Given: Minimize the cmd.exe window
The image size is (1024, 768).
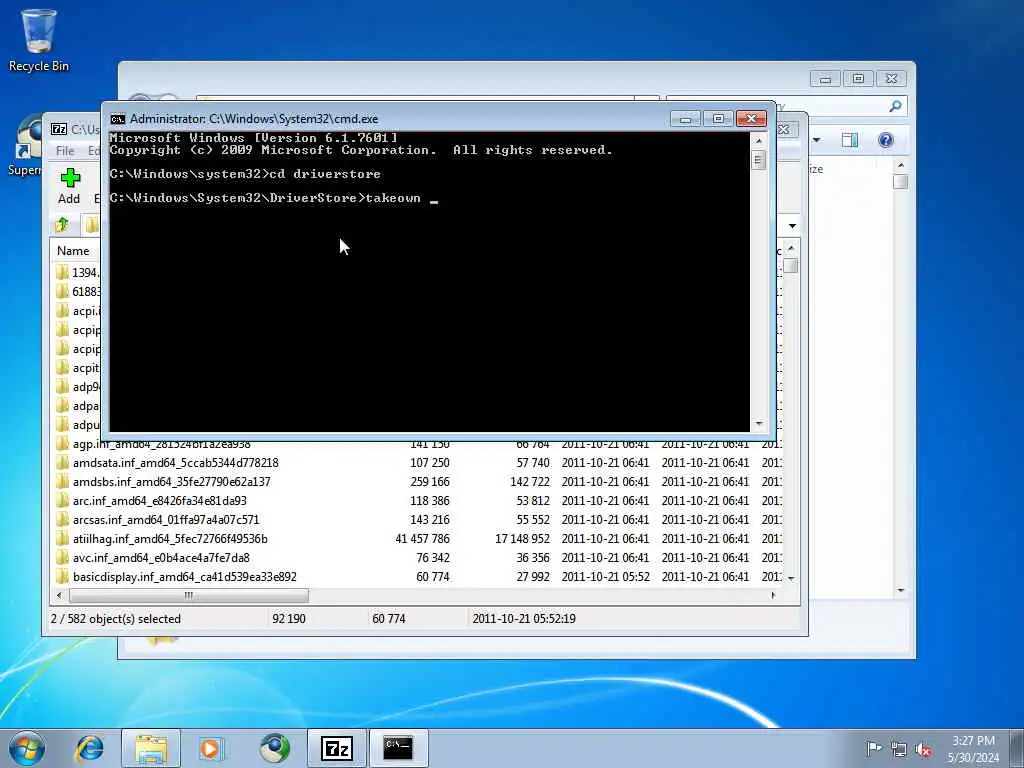Looking at the screenshot, I should 685,119.
